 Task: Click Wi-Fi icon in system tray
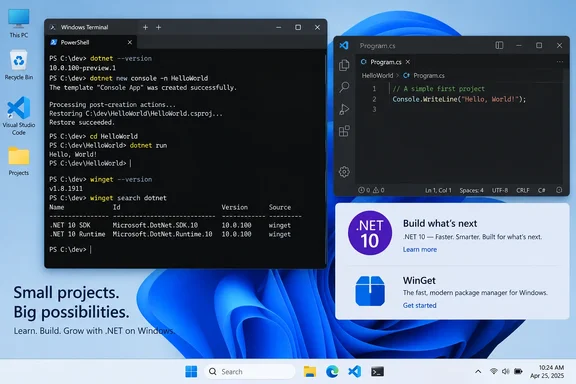494,372
